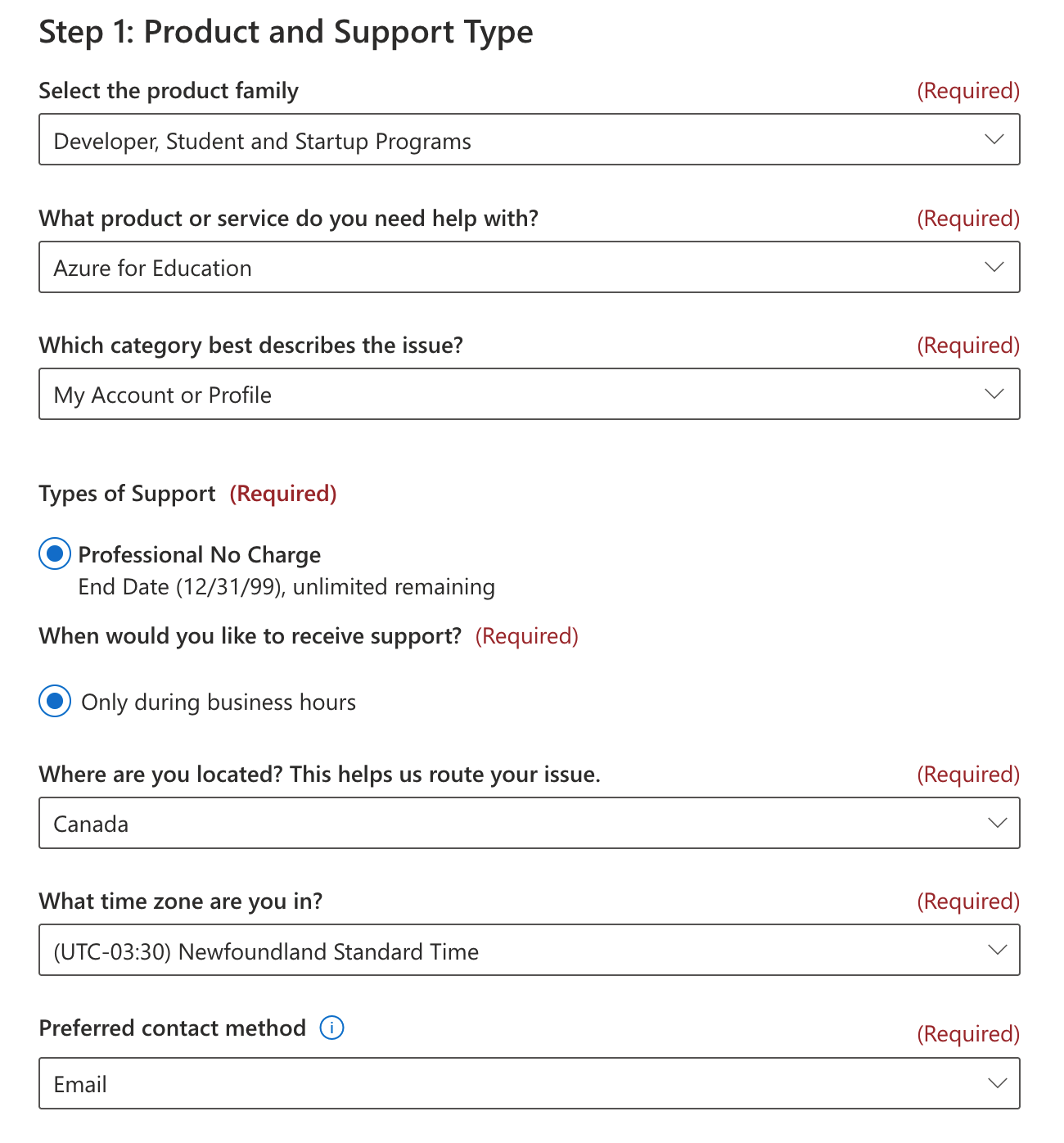Click the 'Select the product family' field label
Viewport: 1064px width, 1143px height.
[169, 91]
